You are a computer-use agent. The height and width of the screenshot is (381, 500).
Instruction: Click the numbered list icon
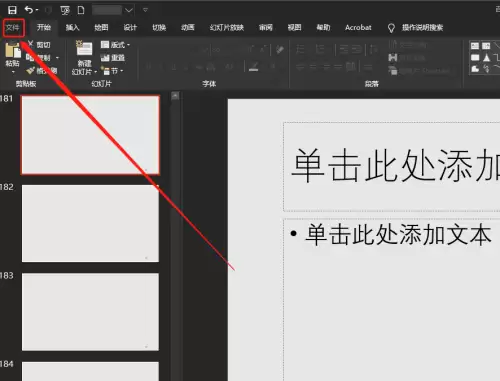point(320,49)
